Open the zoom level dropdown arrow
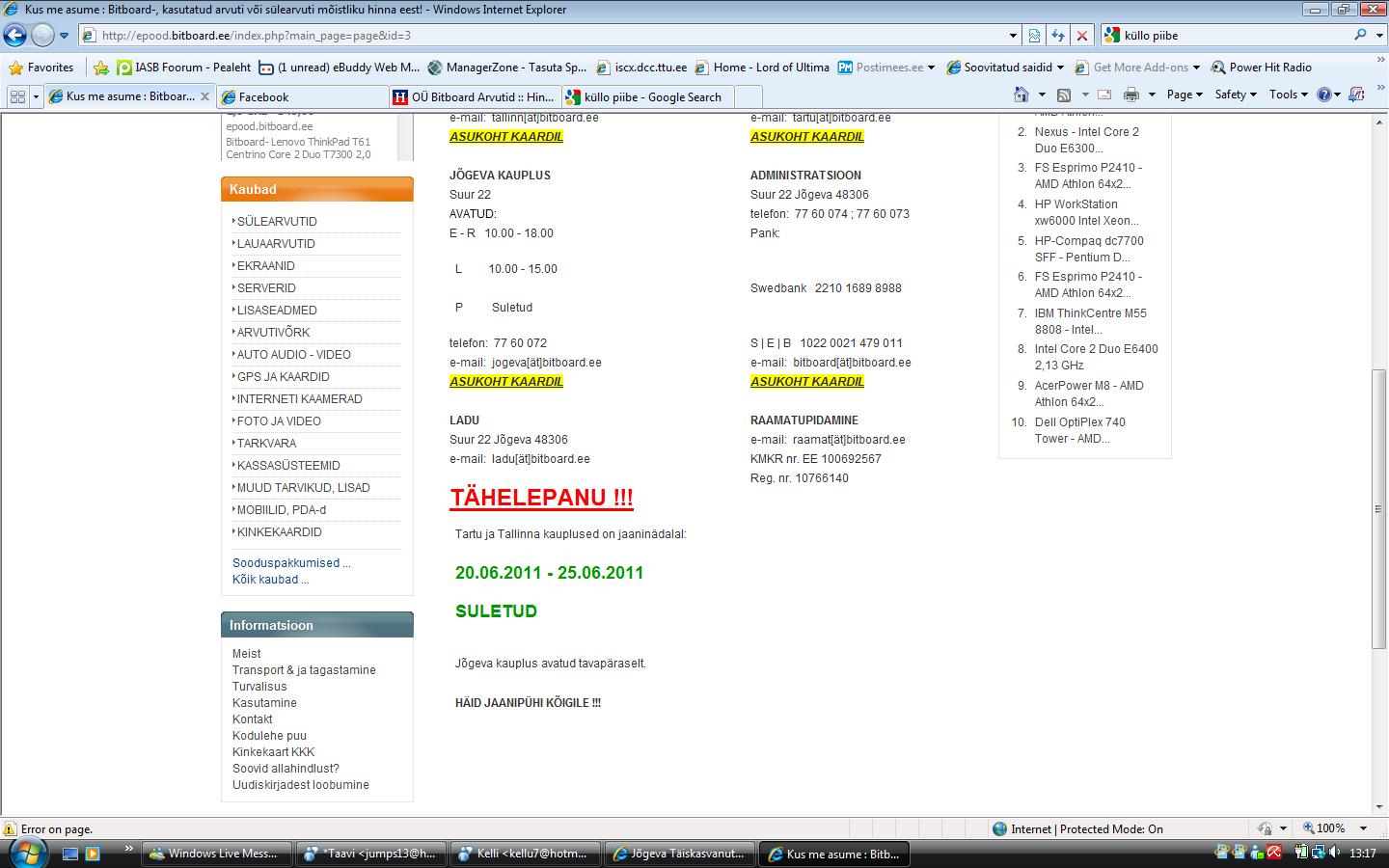 pyautogui.click(x=1363, y=829)
